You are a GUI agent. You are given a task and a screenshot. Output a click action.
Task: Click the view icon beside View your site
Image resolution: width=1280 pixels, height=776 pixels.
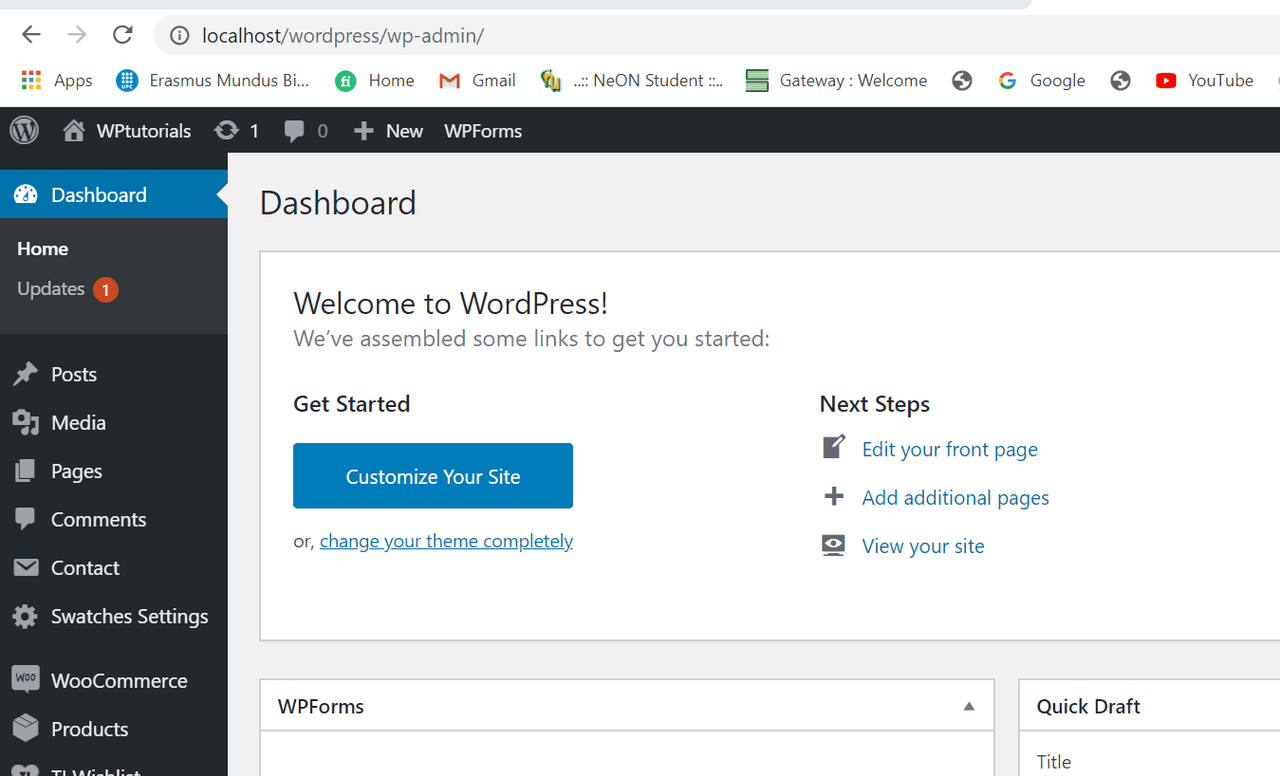coord(833,545)
